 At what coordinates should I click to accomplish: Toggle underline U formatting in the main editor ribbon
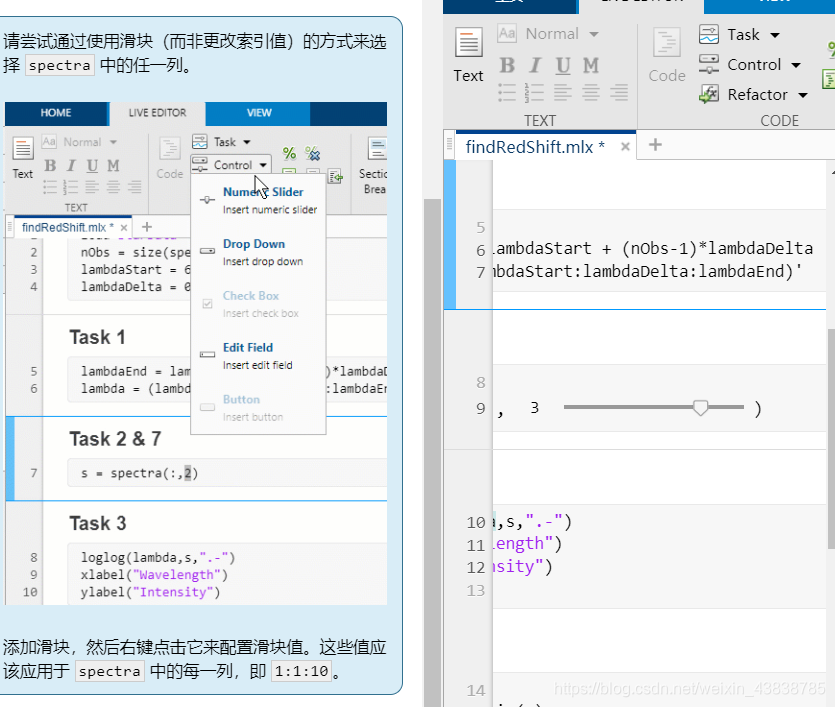point(563,65)
